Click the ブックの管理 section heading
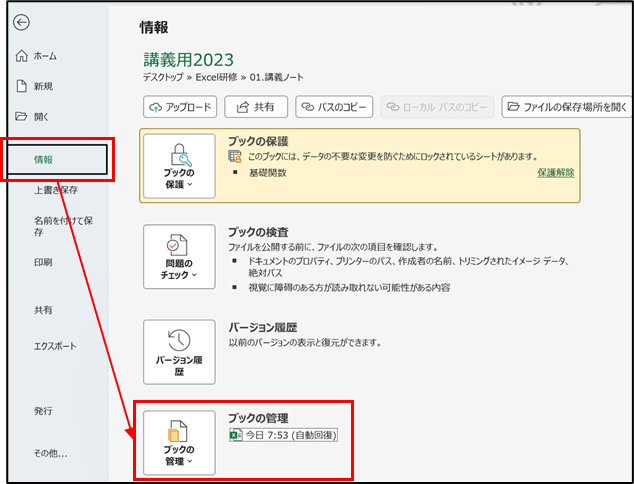This screenshot has width=634, height=484. [258, 418]
